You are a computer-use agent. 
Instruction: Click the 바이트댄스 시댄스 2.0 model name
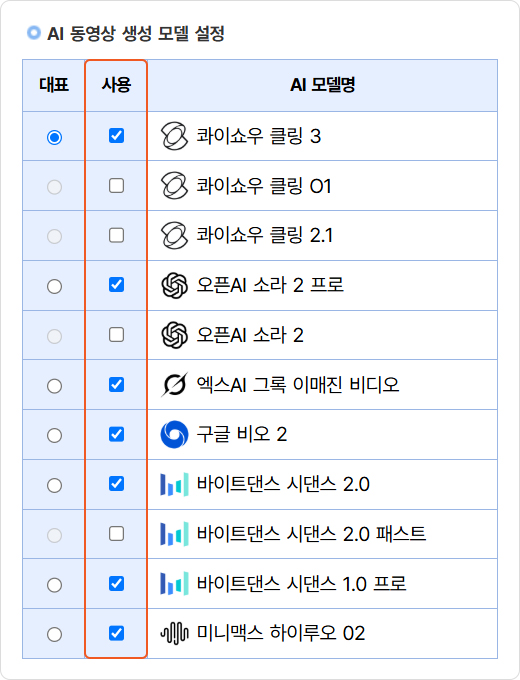coord(283,484)
